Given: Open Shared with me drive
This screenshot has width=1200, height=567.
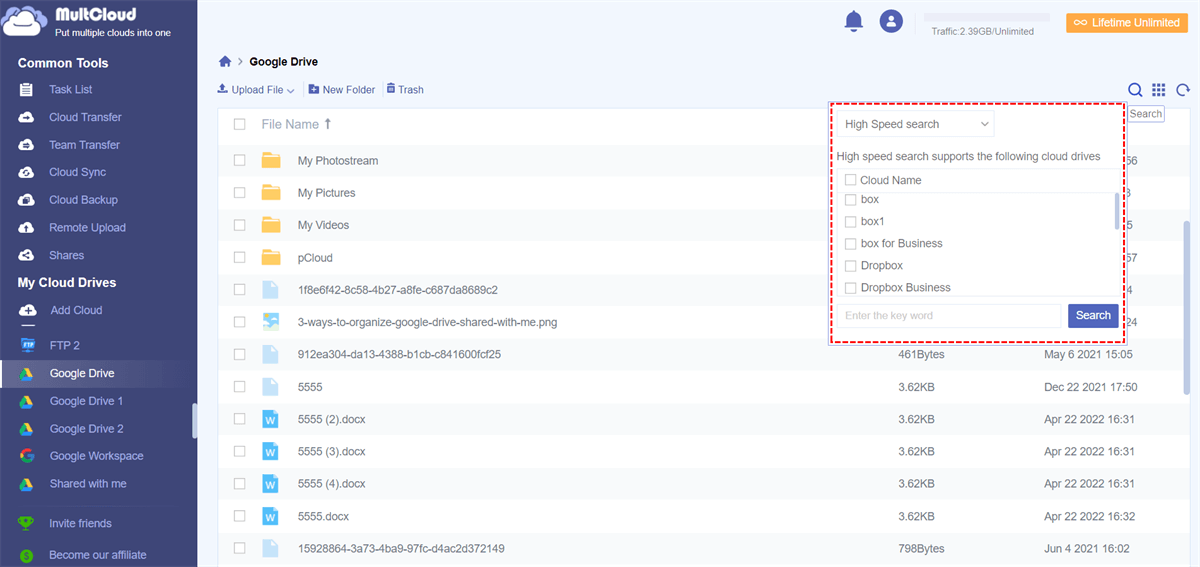Looking at the screenshot, I should coord(88,484).
